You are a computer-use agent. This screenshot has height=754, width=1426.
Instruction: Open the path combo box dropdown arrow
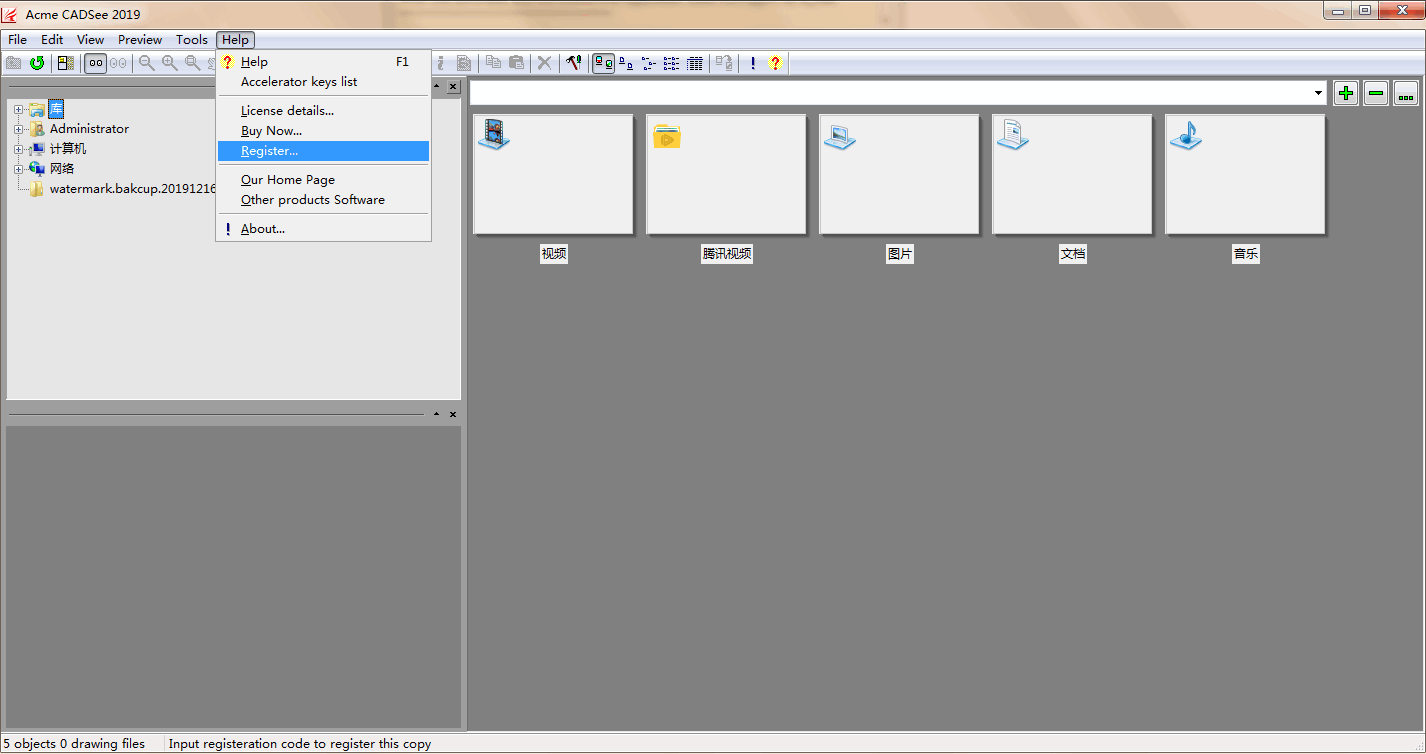[1319, 93]
